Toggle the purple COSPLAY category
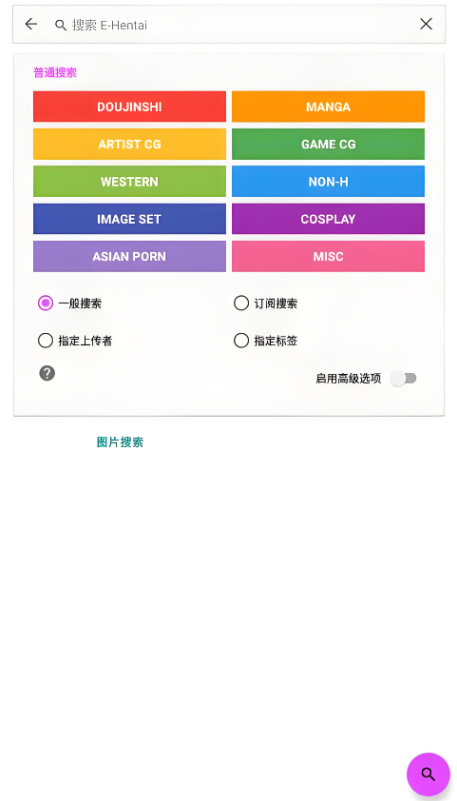The width and height of the screenshot is (457, 801). (x=328, y=219)
